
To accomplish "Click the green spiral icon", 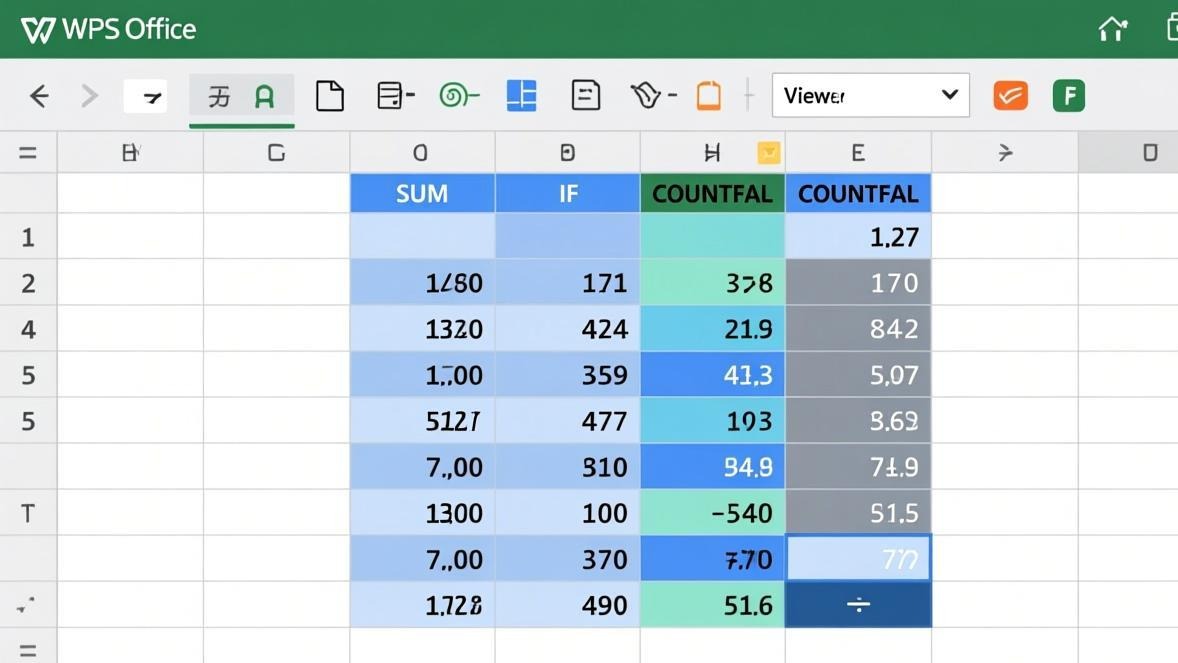I will (458, 96).
